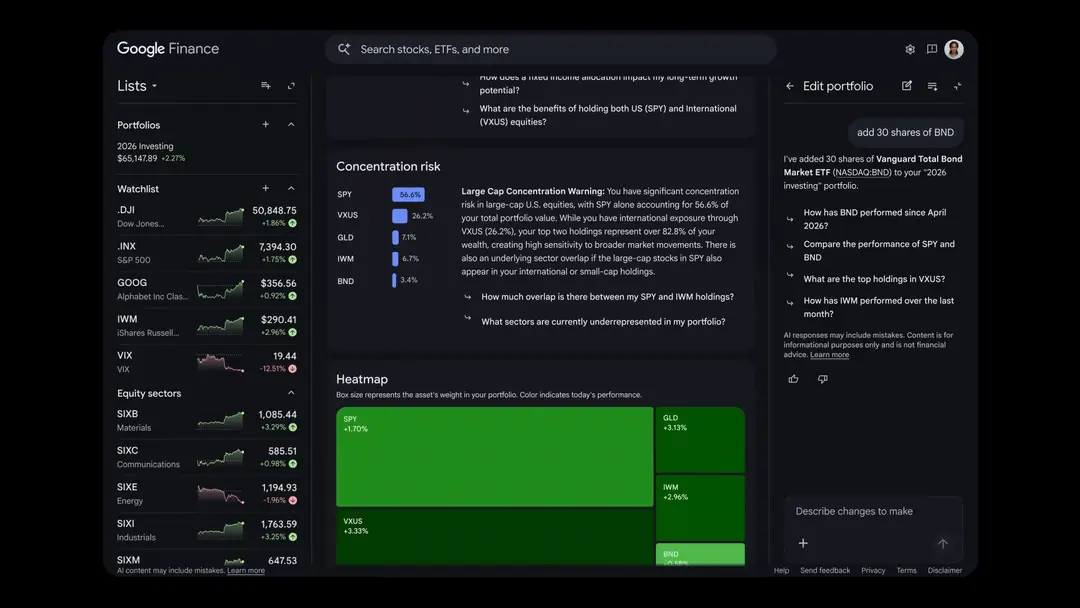Expand the Lists panel with the expand icon
The height and width of the screenshot is (608, 1080).
291,85
